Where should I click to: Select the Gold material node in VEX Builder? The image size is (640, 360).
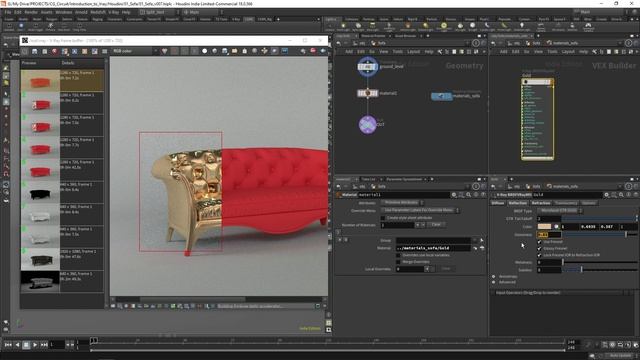point(538,118)
